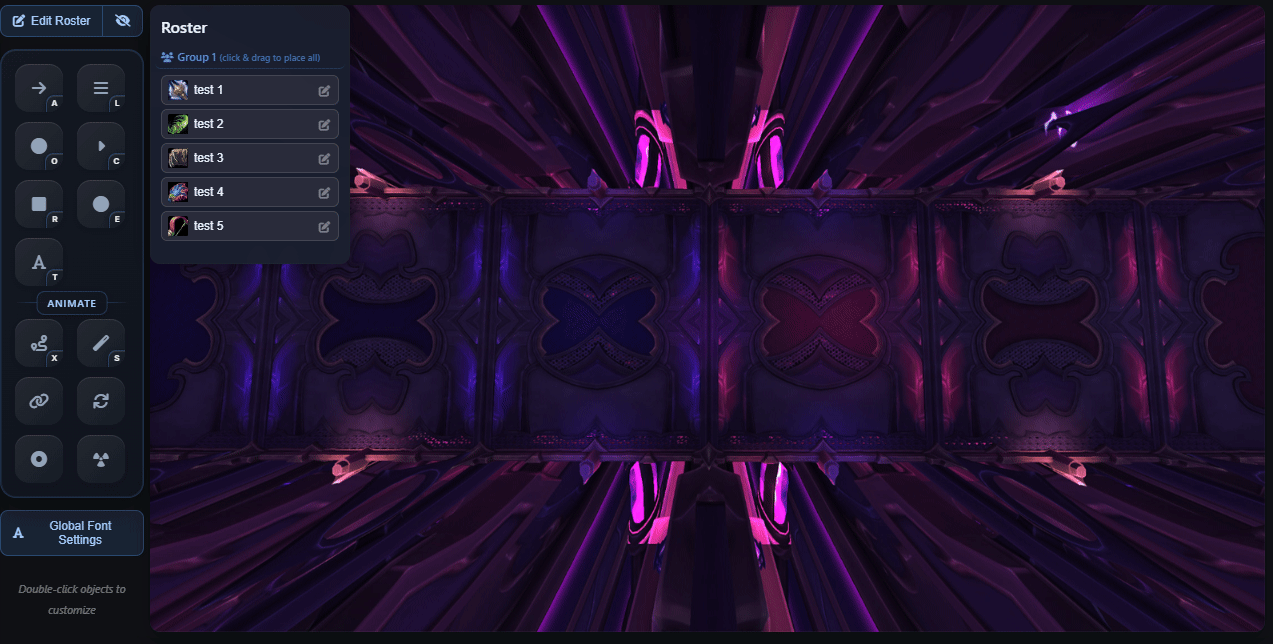Edit the test 4 roster entry
The image size is (1273, 644).
324,192
